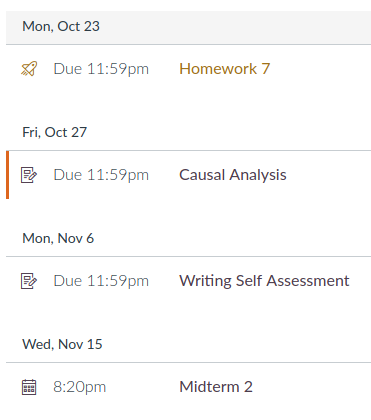The image size is (371, 420).
Task: Click the calendar icon beside Midterm 2
Action: [29, 387]
